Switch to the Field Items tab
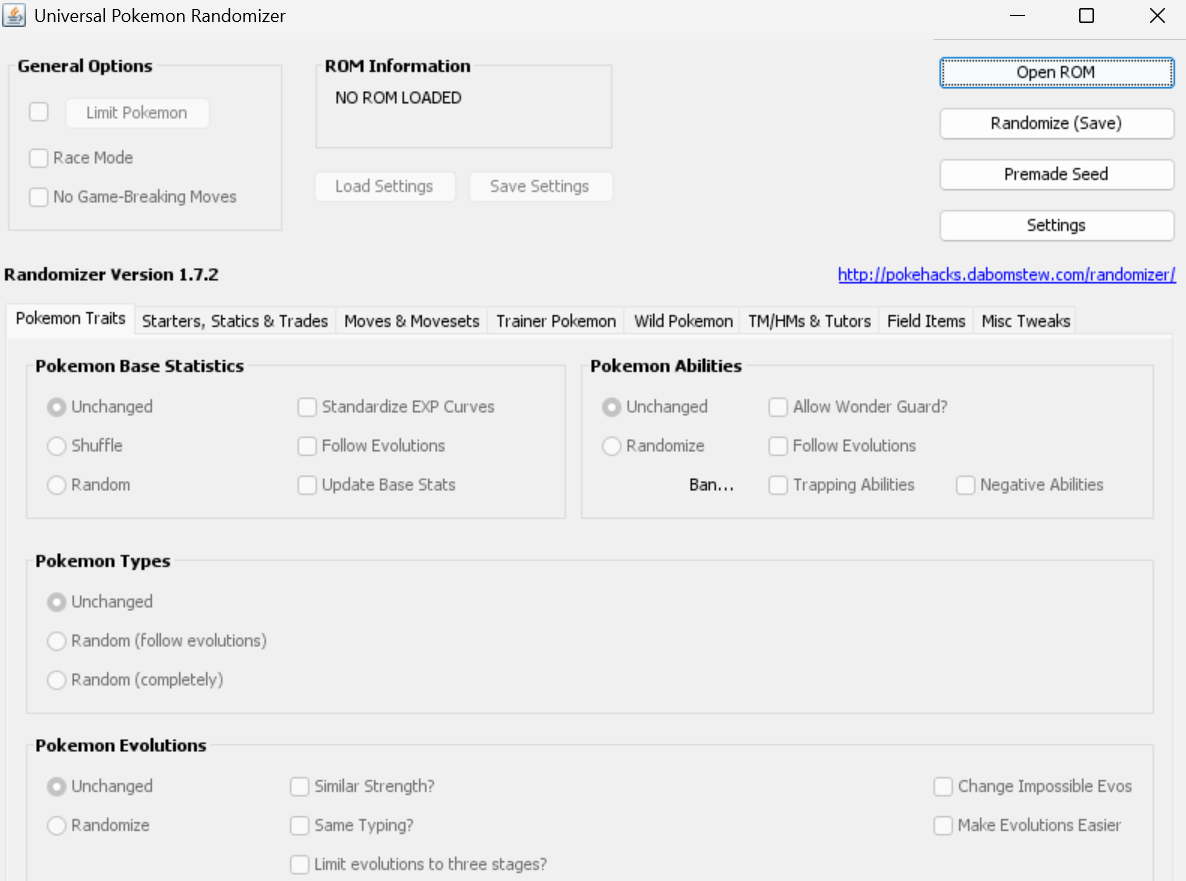Viewport: 1186px width, 881px height. coord(926,321)
